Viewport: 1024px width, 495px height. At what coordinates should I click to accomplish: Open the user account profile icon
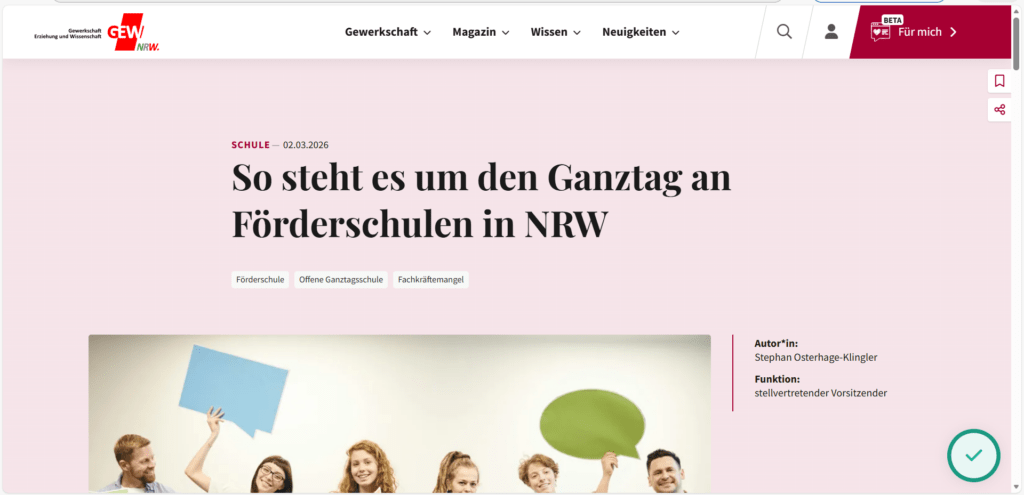[x=831, y=31]
